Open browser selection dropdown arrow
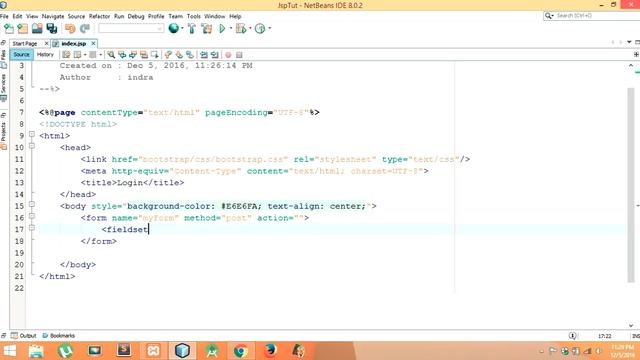640x360 pixels. pyautogui.click(x=182, y=29)
